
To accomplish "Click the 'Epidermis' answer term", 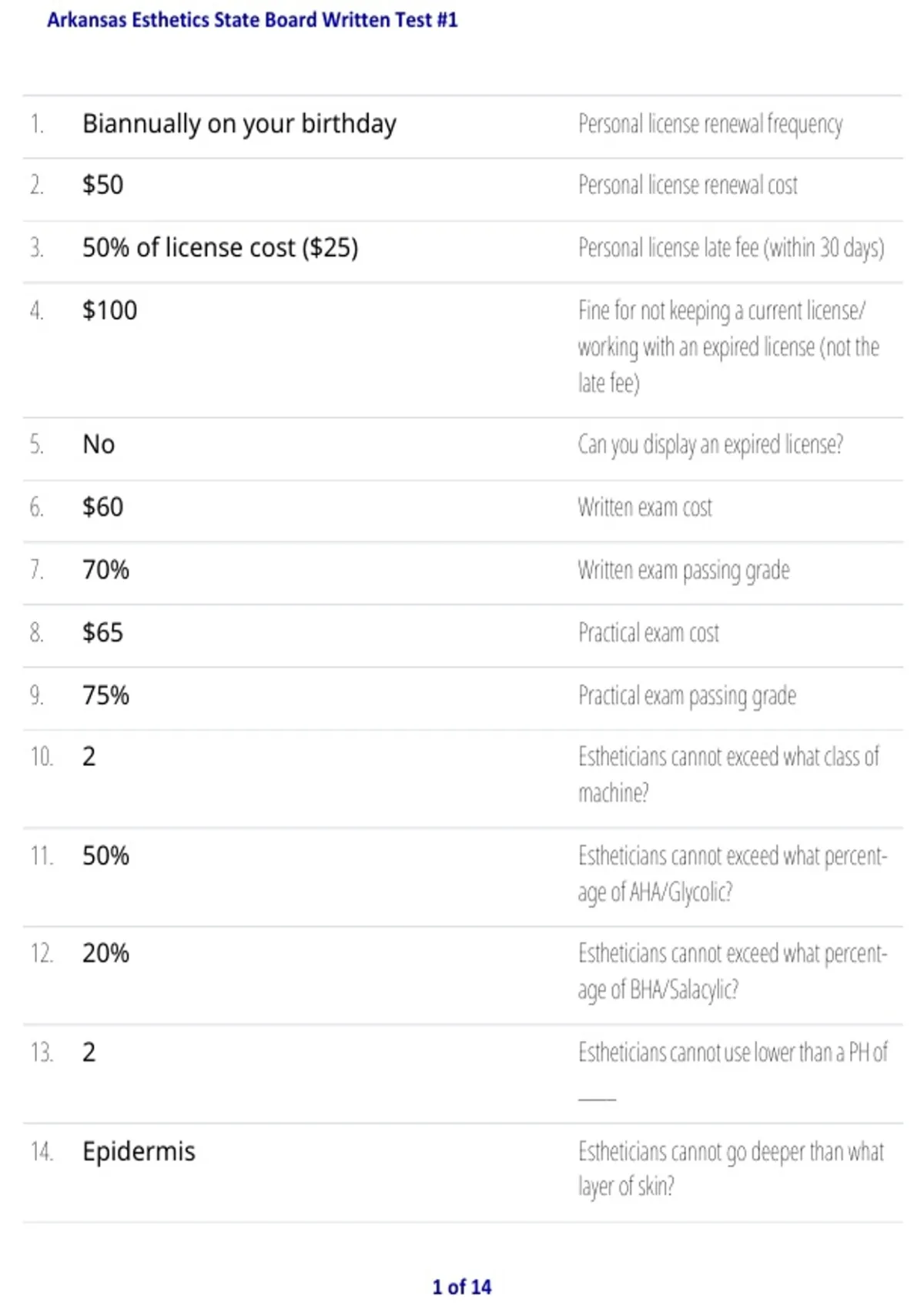I will (139, 1152).
